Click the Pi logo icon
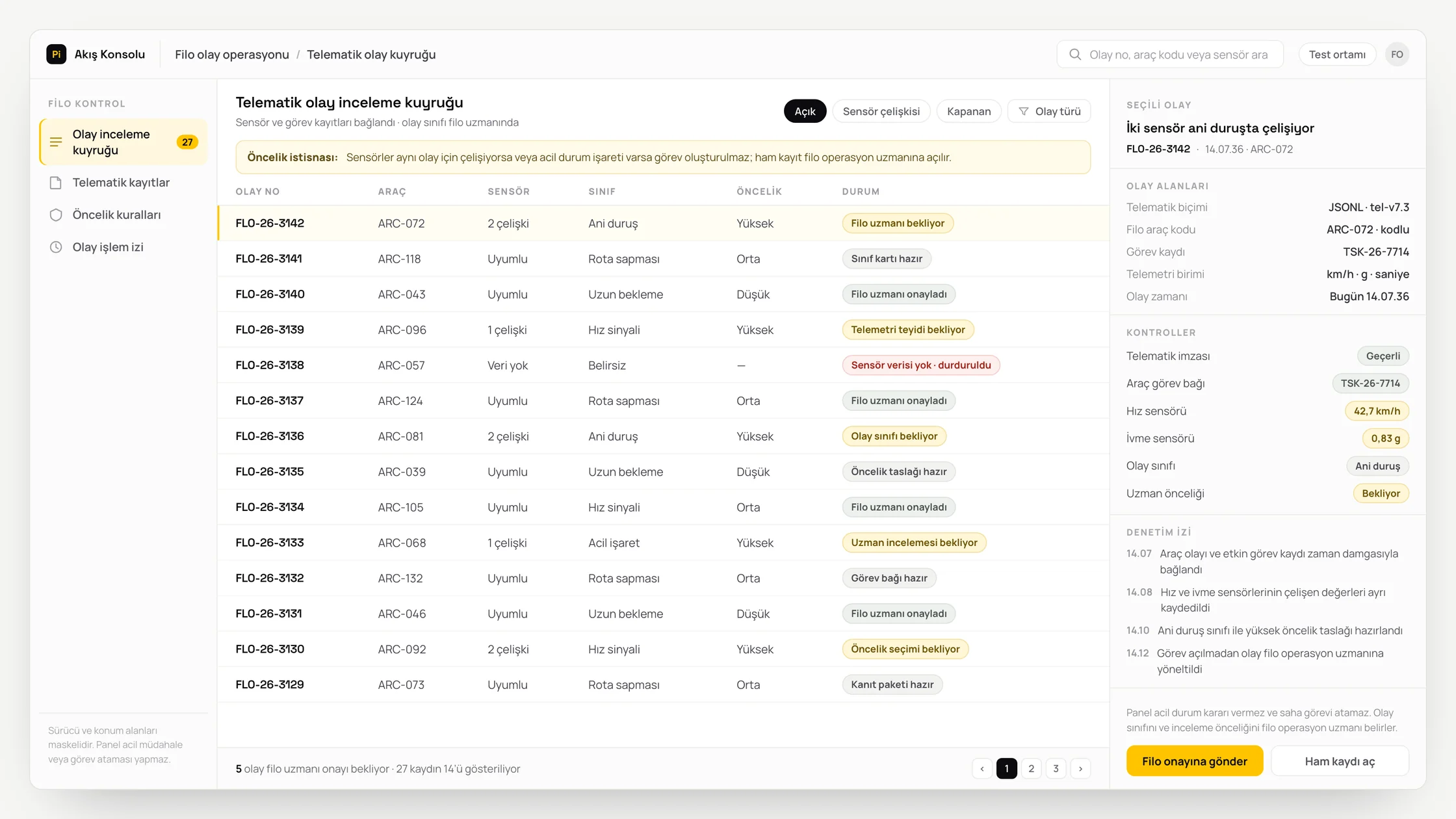The height and width of the screenshot is (819, 1456). 57,54
